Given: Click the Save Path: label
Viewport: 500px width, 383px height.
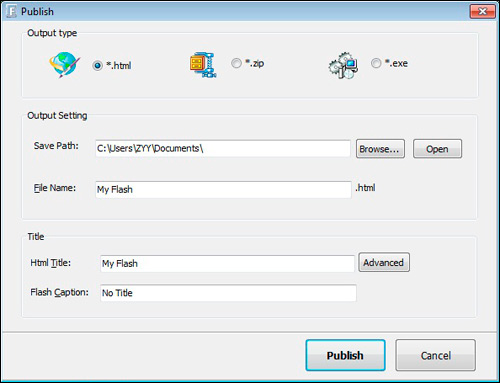Looking at the screenshot, I should click(56, 146).
